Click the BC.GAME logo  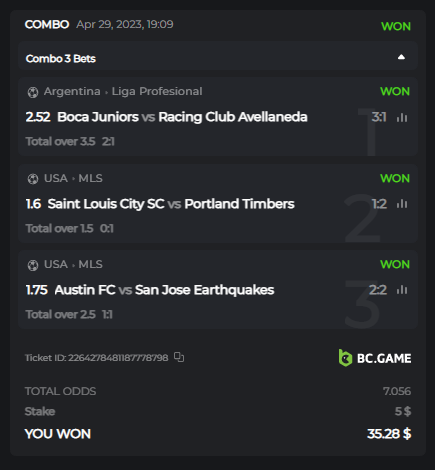(x=375, y=358)
